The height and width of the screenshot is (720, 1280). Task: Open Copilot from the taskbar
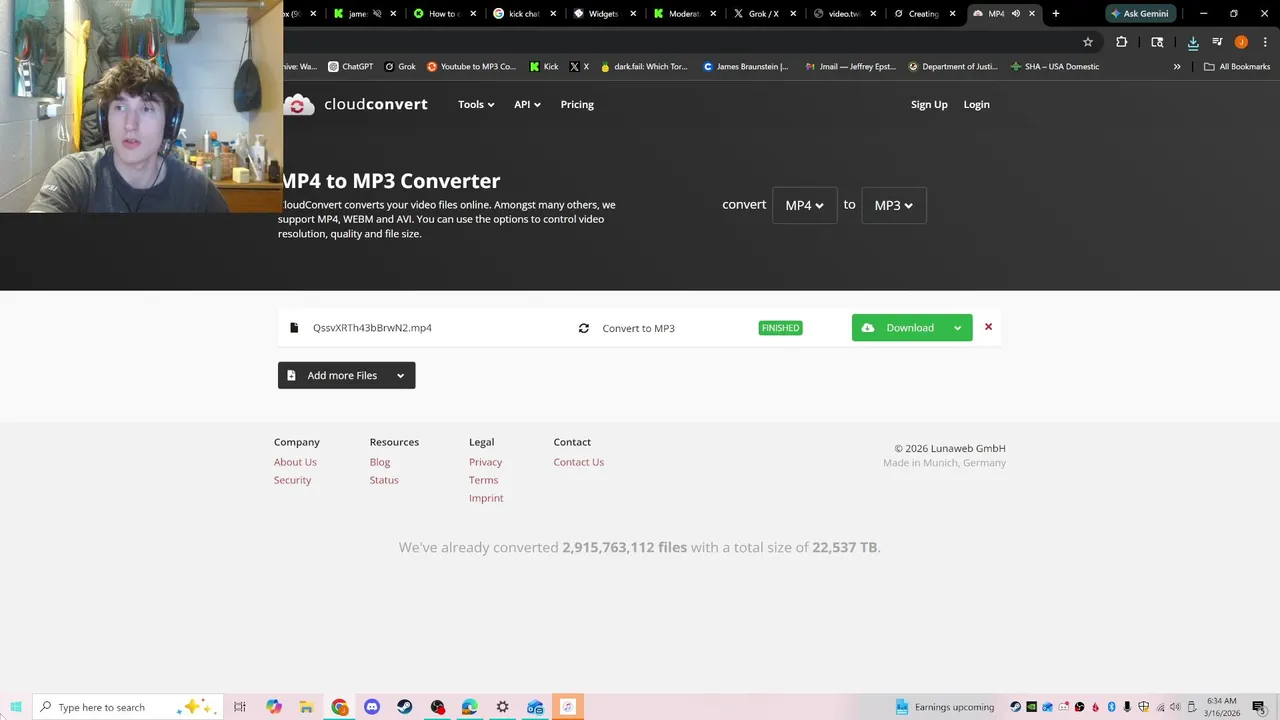pos(274,707)
